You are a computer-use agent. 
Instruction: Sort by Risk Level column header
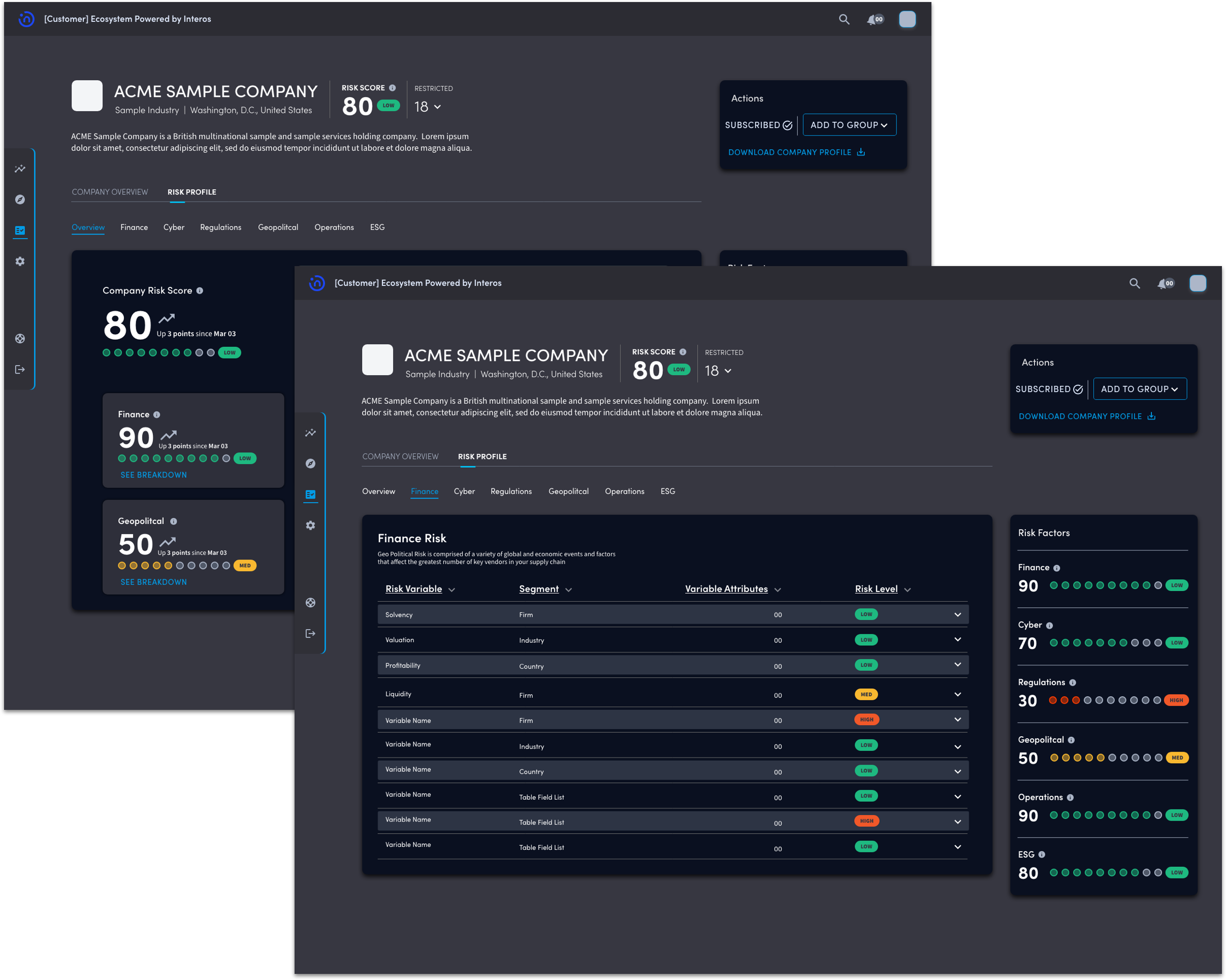[876, 589]
